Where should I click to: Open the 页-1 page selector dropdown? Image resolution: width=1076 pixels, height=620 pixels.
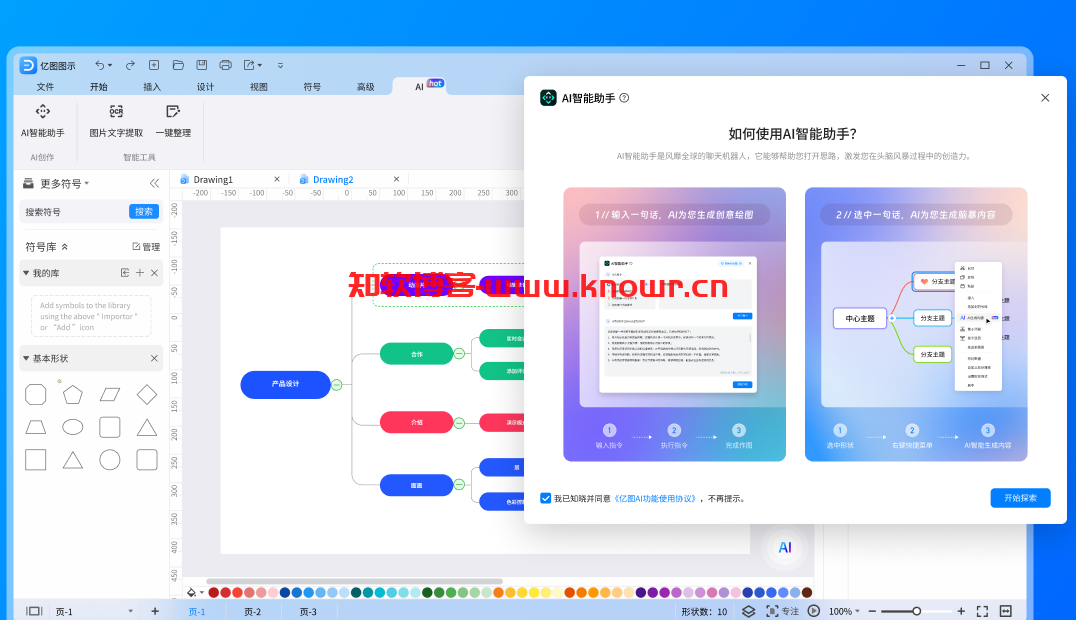coord(130,611)
